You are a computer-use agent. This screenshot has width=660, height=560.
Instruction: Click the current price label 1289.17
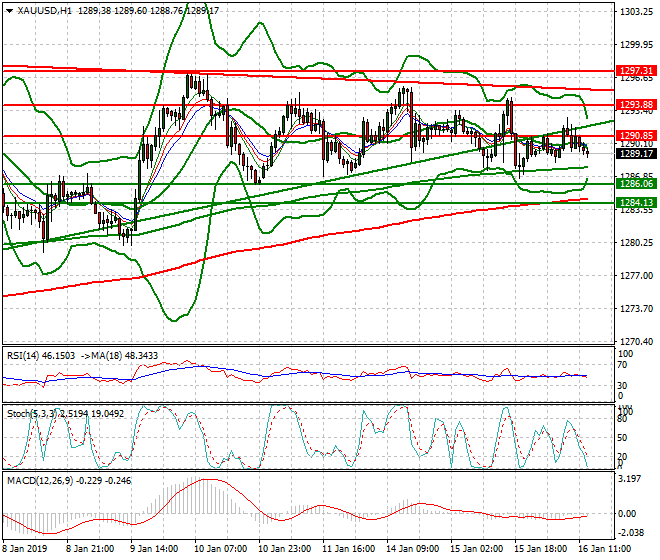point(636,154)
